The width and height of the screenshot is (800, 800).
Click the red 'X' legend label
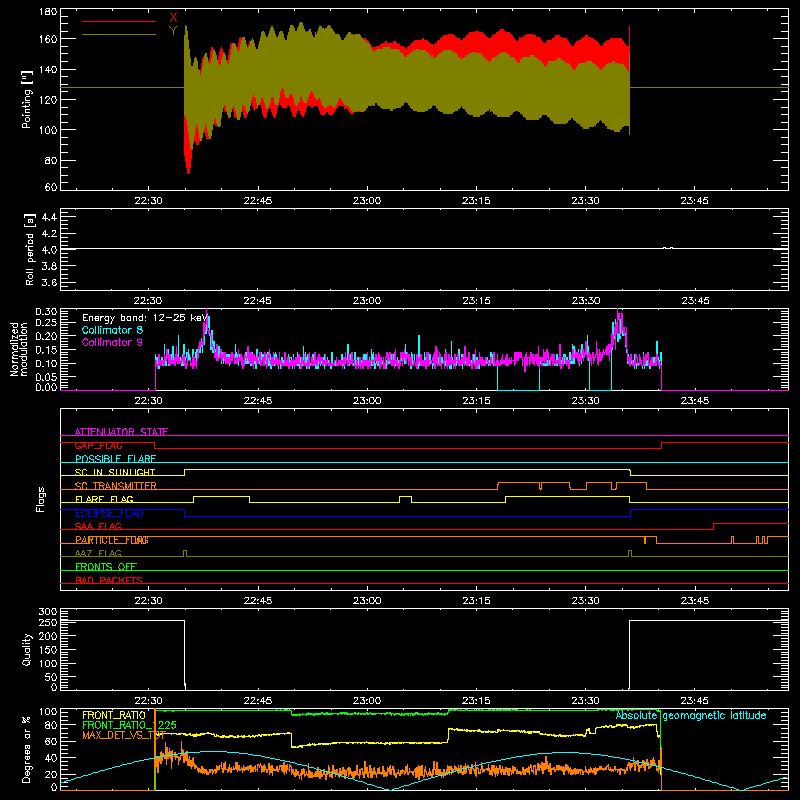coord(173,18)
